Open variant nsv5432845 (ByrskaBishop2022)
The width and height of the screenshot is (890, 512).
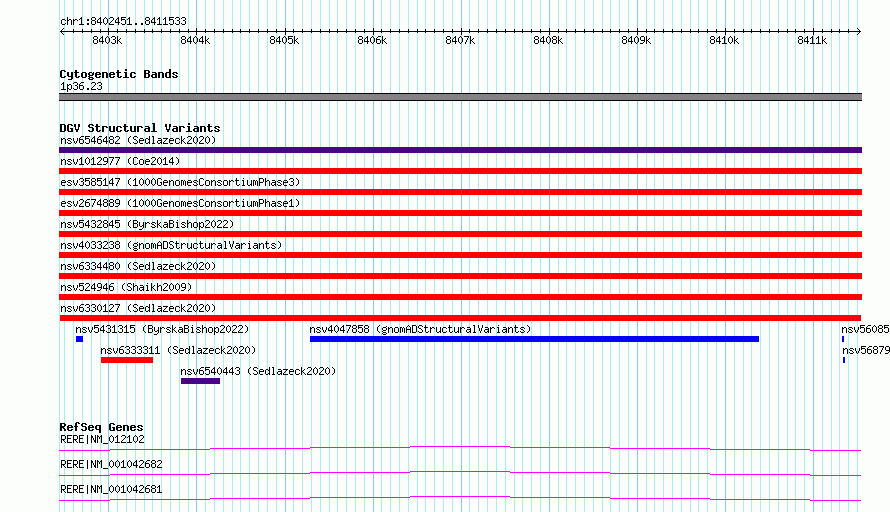tap(147, 224)
